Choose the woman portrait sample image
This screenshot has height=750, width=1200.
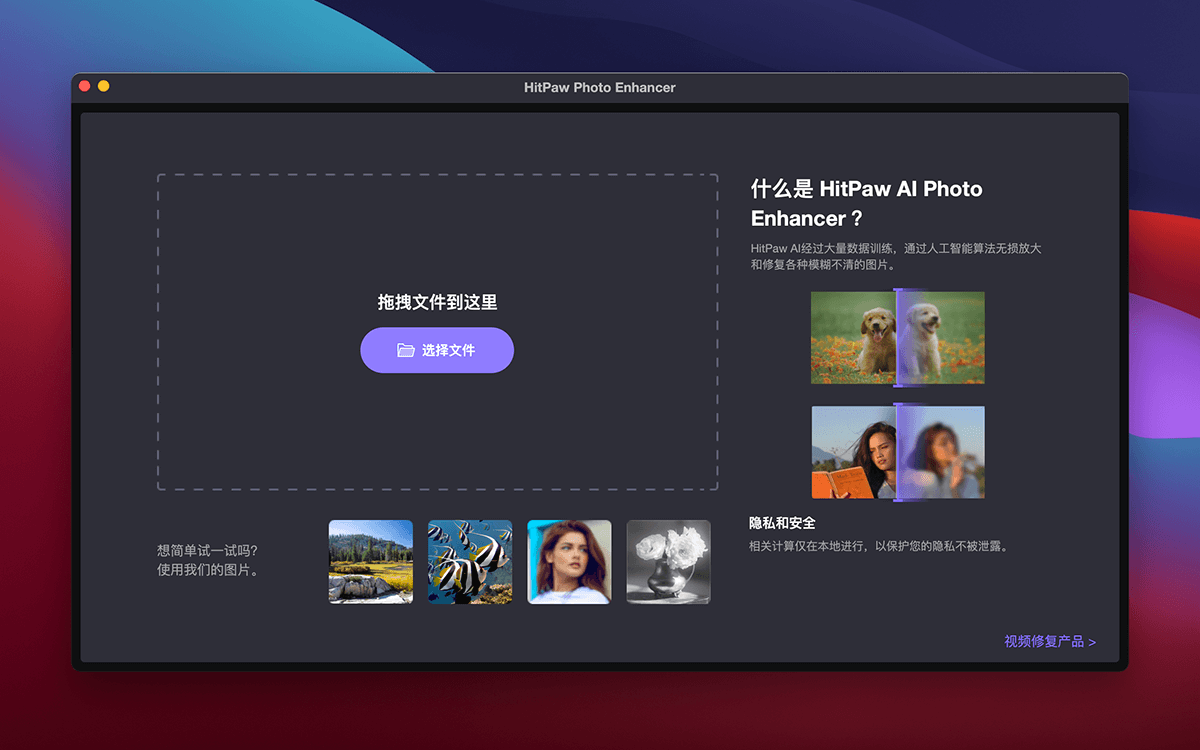click(x=569, y=562)
